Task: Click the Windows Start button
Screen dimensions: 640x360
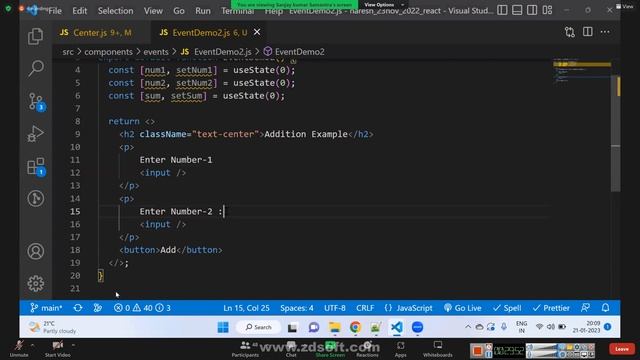Action: tap(223, 327)
